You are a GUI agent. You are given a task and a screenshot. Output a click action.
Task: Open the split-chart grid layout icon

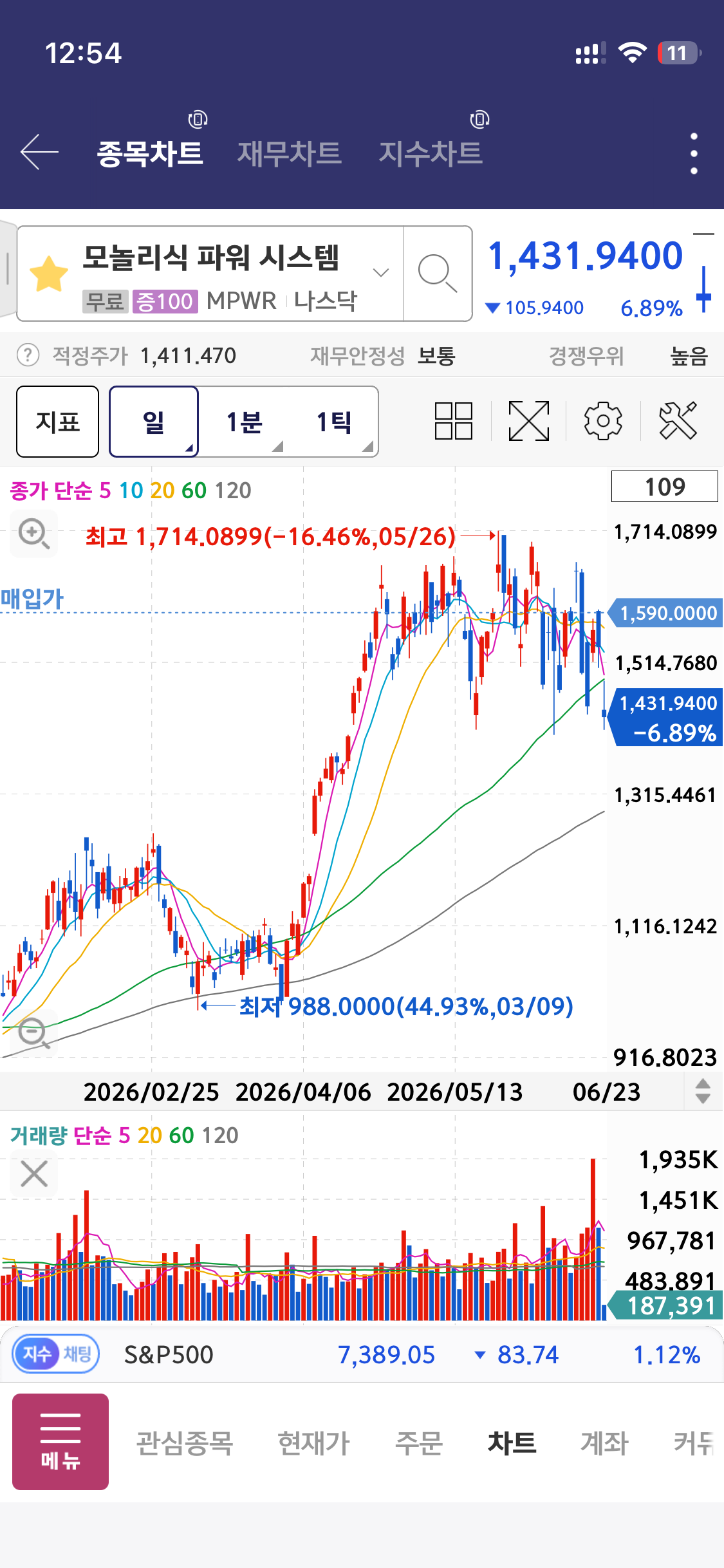(x=454, y=421)
